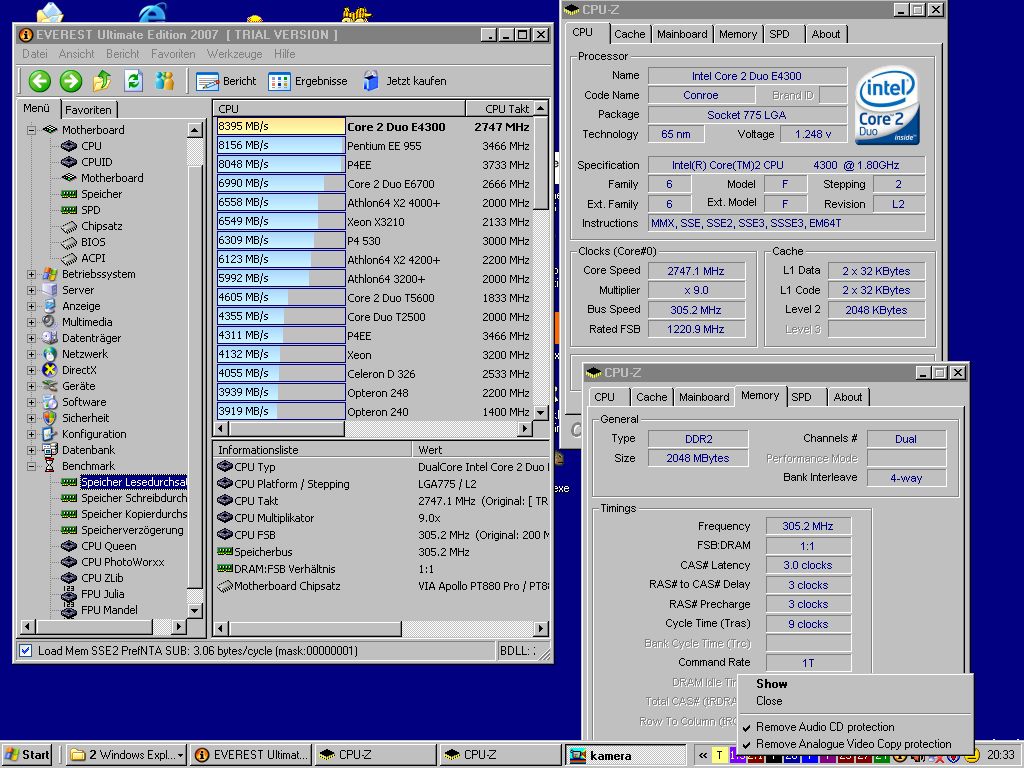Toggle the Load Mem SSE2 status checkbox
The height and width of the screenshot is (768, 1024).
point(26,651)
